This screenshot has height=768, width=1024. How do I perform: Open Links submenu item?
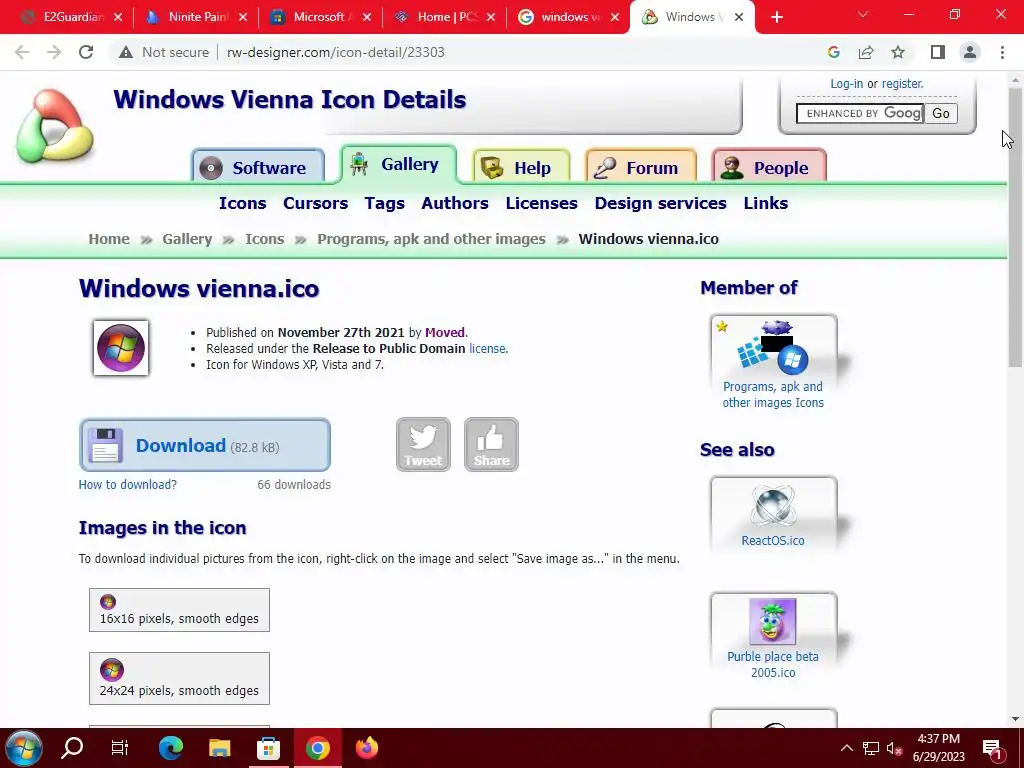pyautogui.click(x=765, y=203)
